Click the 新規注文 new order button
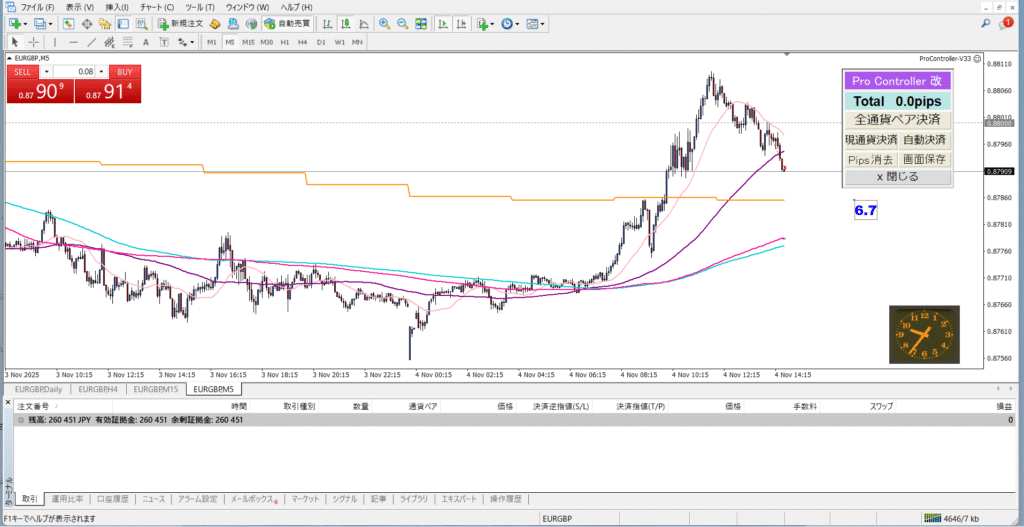The image size is (1024, 527). coord(180,23)
